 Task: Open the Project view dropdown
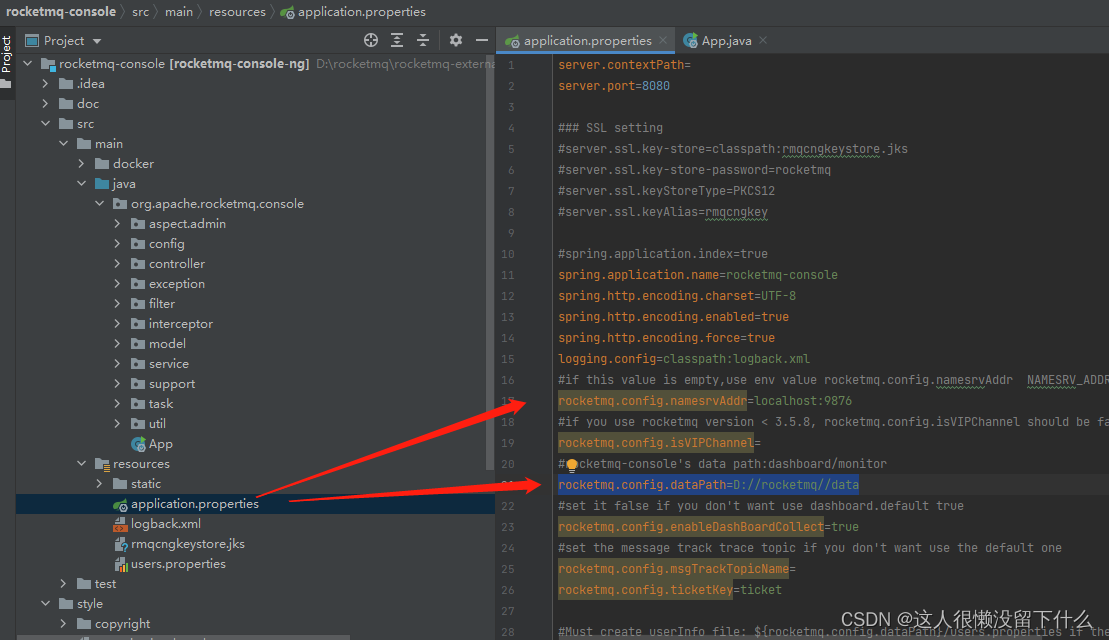tap(97, 41)
